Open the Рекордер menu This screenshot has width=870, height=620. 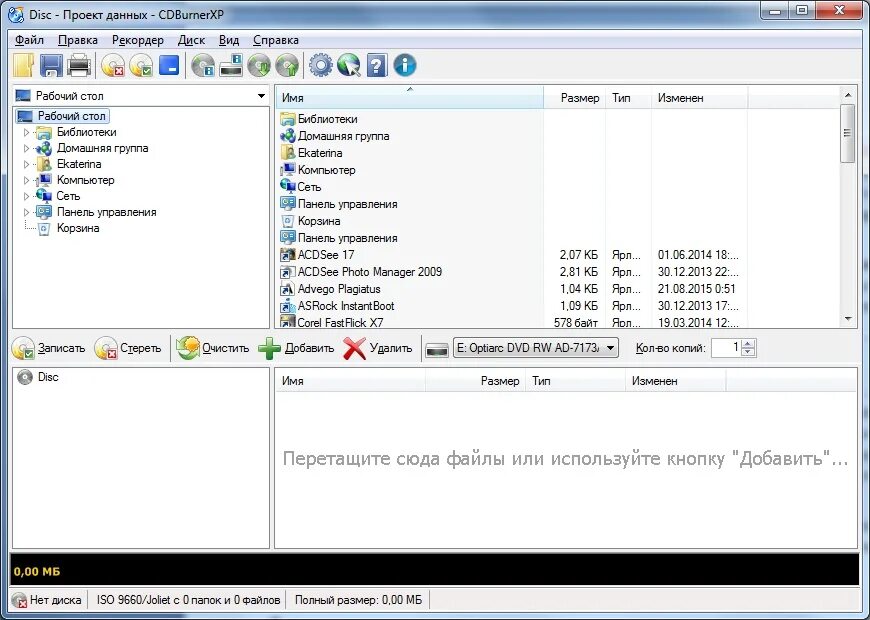[138, 40]
